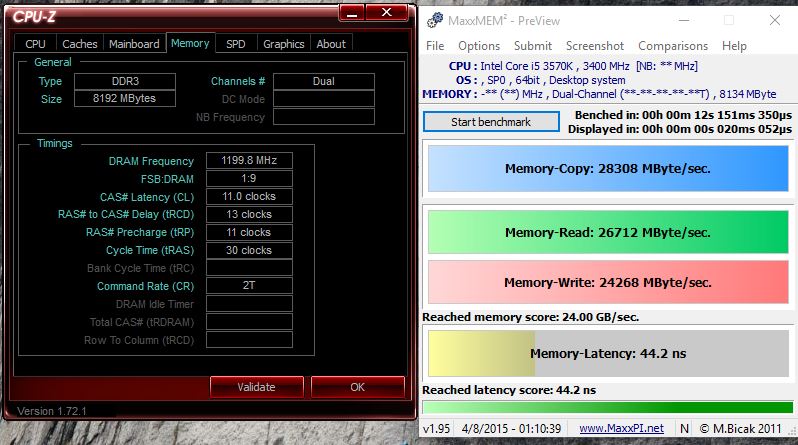Close the MaxxMEM window

coord(775,20)
